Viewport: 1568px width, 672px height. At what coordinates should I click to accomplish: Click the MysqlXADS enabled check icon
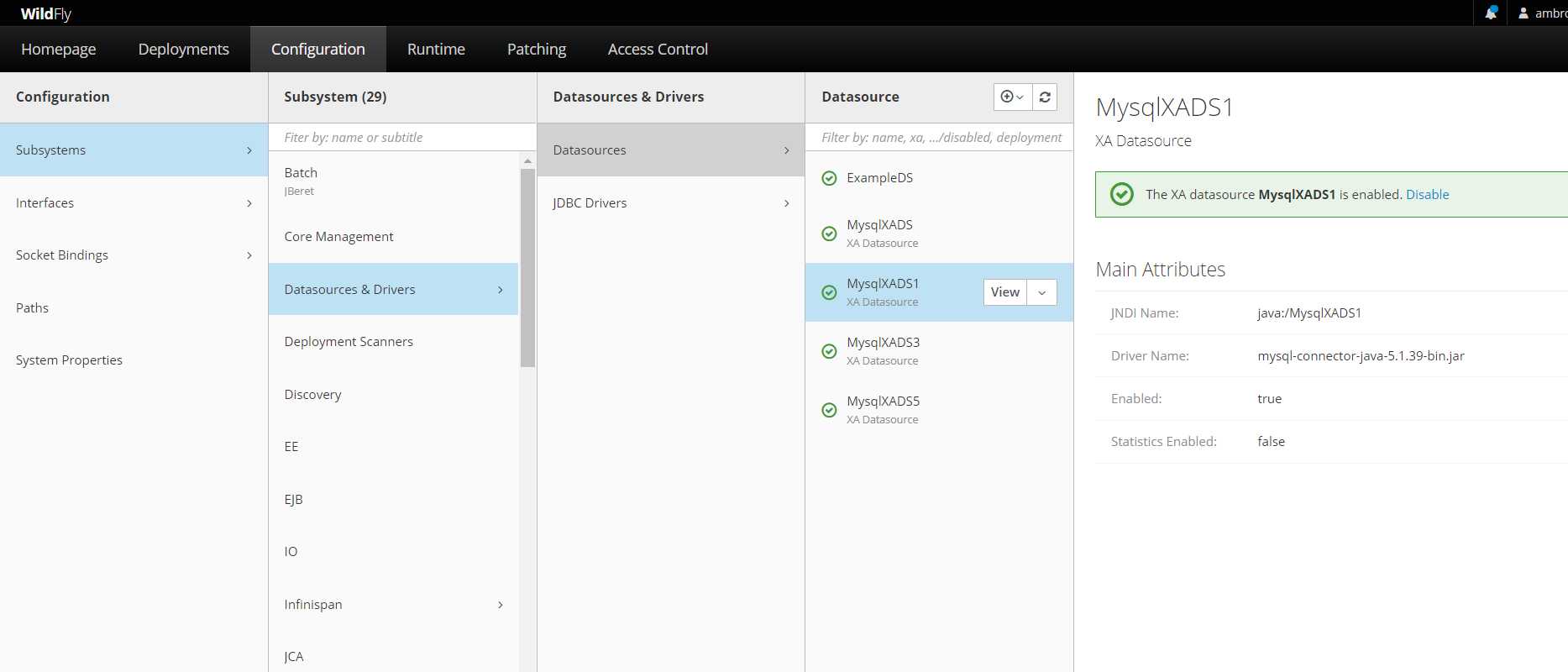tap(829, 234)
